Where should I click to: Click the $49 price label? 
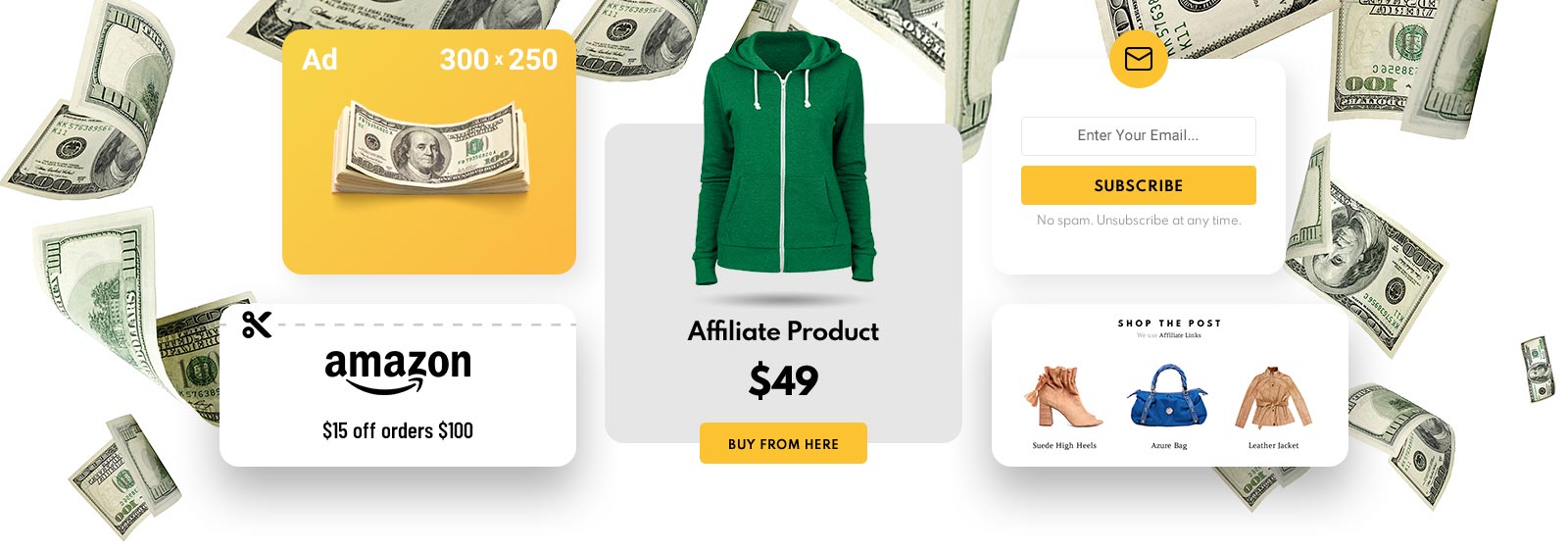(783, 380)
